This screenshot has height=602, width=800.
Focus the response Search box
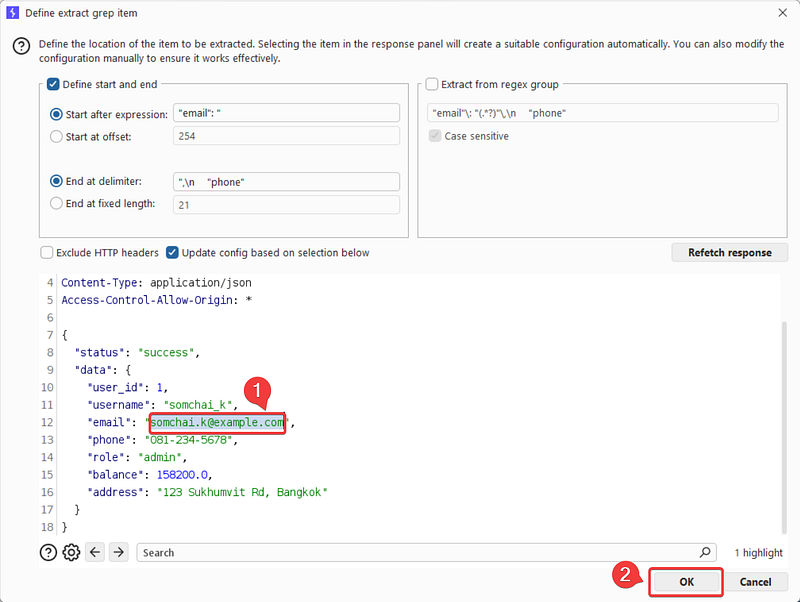pos(426,553)
